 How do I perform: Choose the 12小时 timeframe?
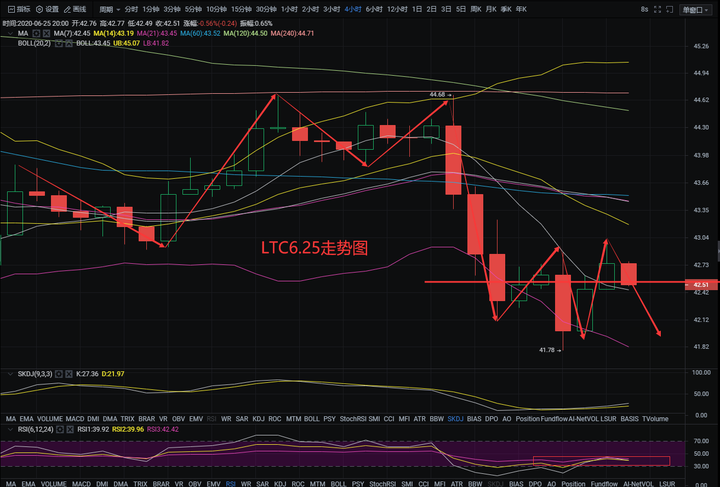click(x=397, y=9)
